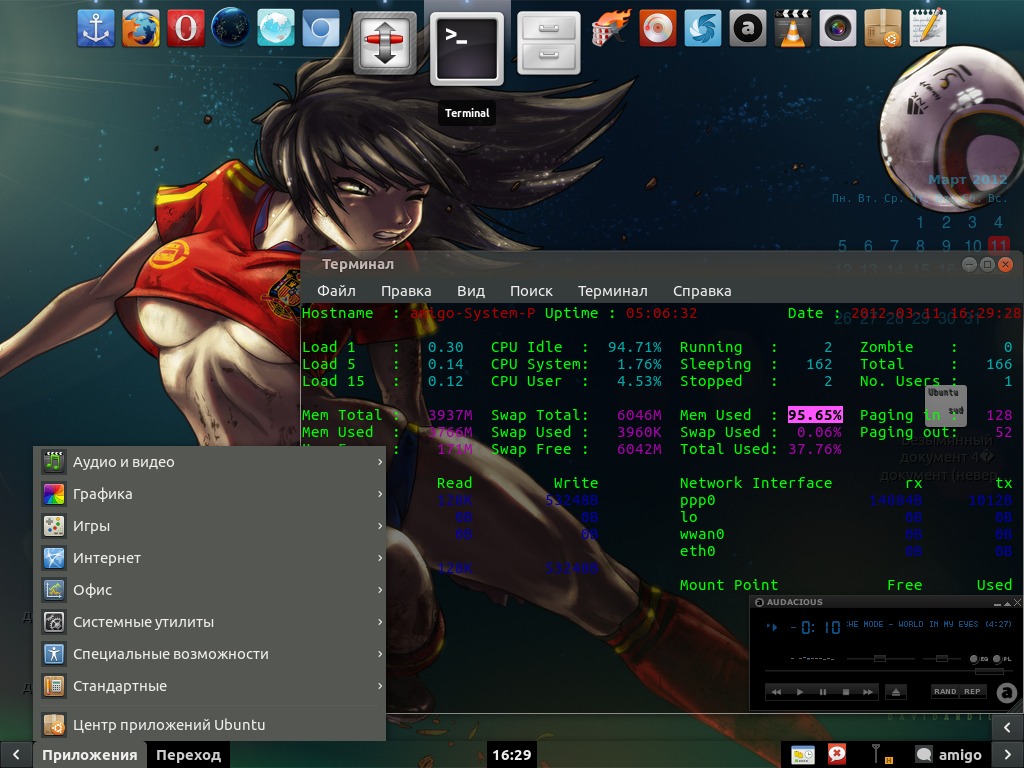
Task: Click the play button in Audacious
Action: click(799, 692)
